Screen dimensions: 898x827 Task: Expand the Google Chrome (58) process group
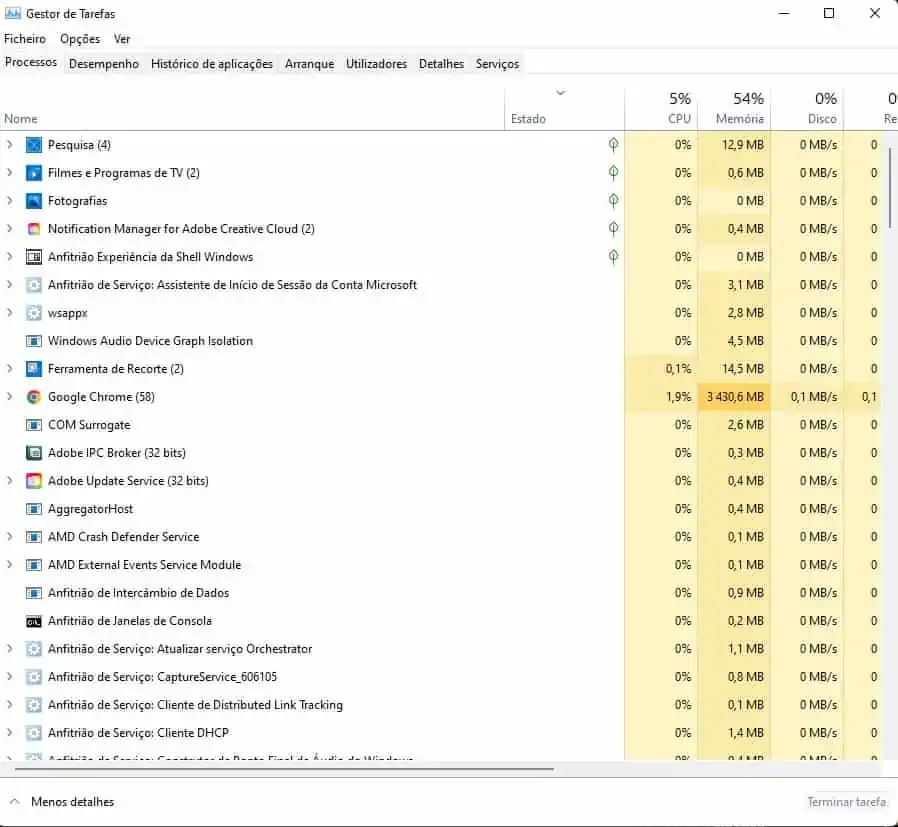[9, 397]
